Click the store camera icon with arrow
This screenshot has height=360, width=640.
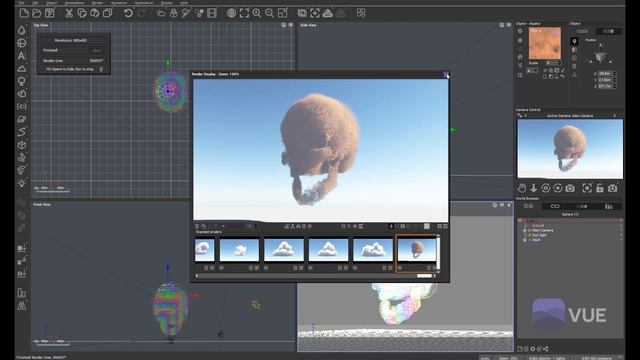pos(613,188)
